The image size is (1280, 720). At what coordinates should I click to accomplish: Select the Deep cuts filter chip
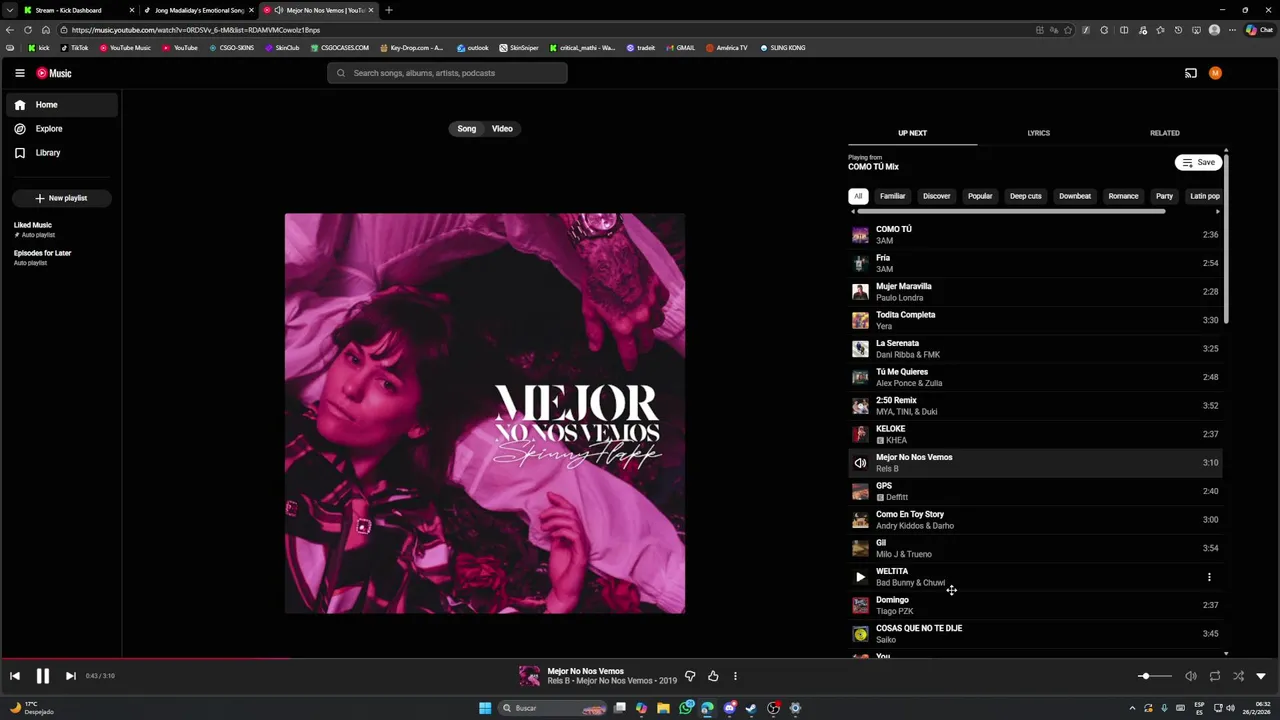[1025, 196]
